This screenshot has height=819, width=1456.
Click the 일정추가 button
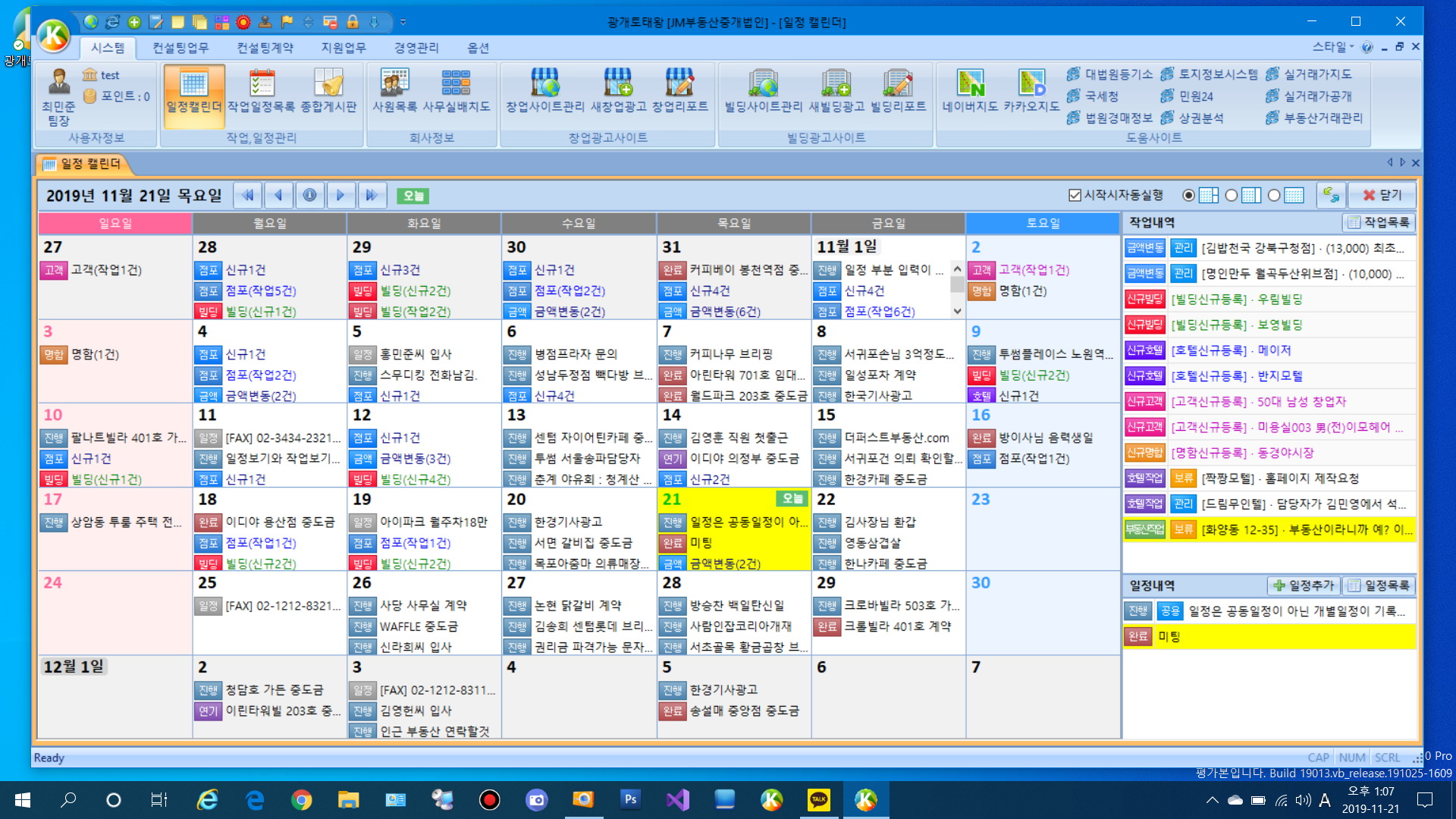click(1303, 585)
